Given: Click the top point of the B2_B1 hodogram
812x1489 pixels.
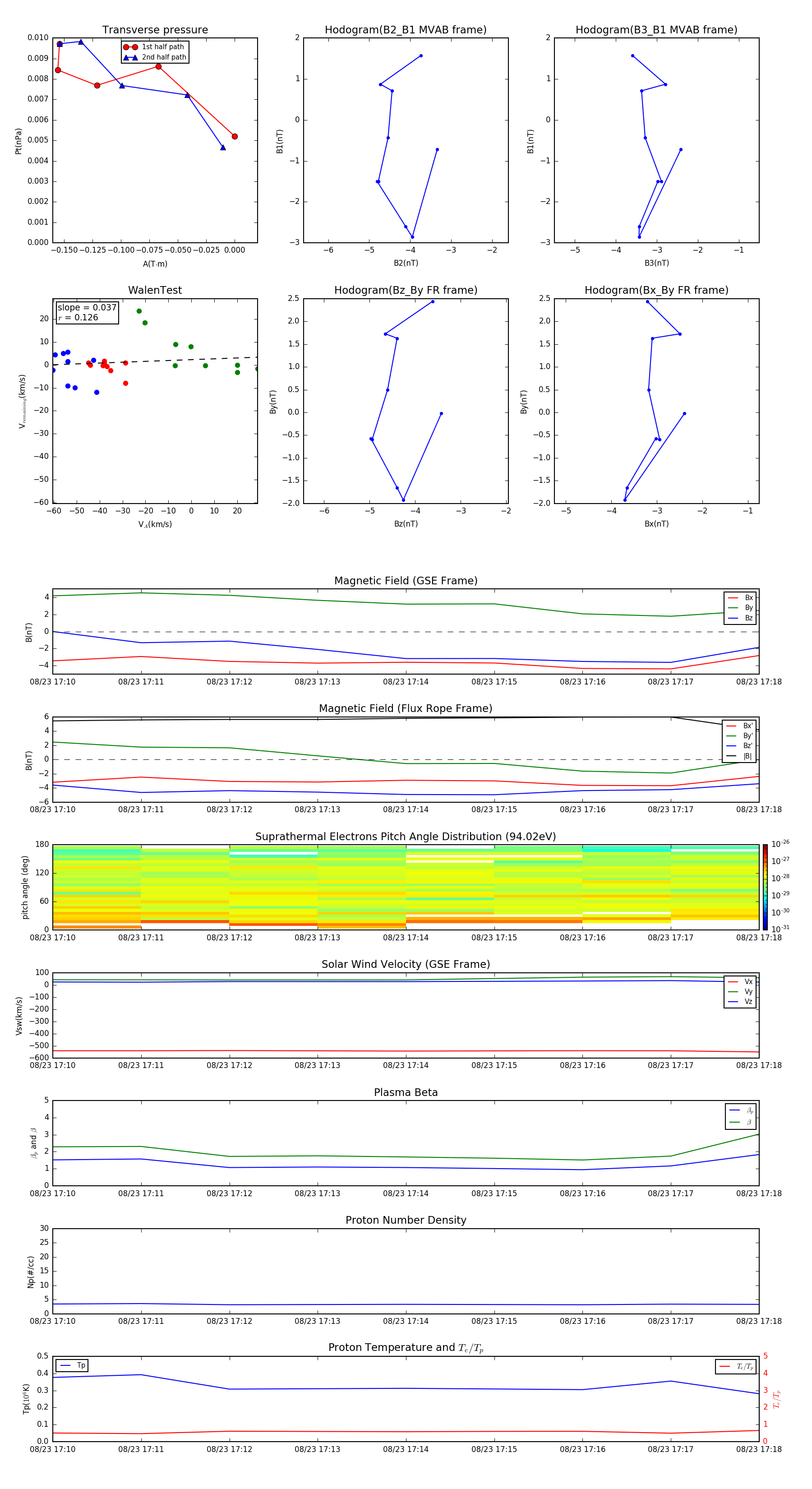Looking at the screenshot, I should pyautogui.click(x=421, y=56).
